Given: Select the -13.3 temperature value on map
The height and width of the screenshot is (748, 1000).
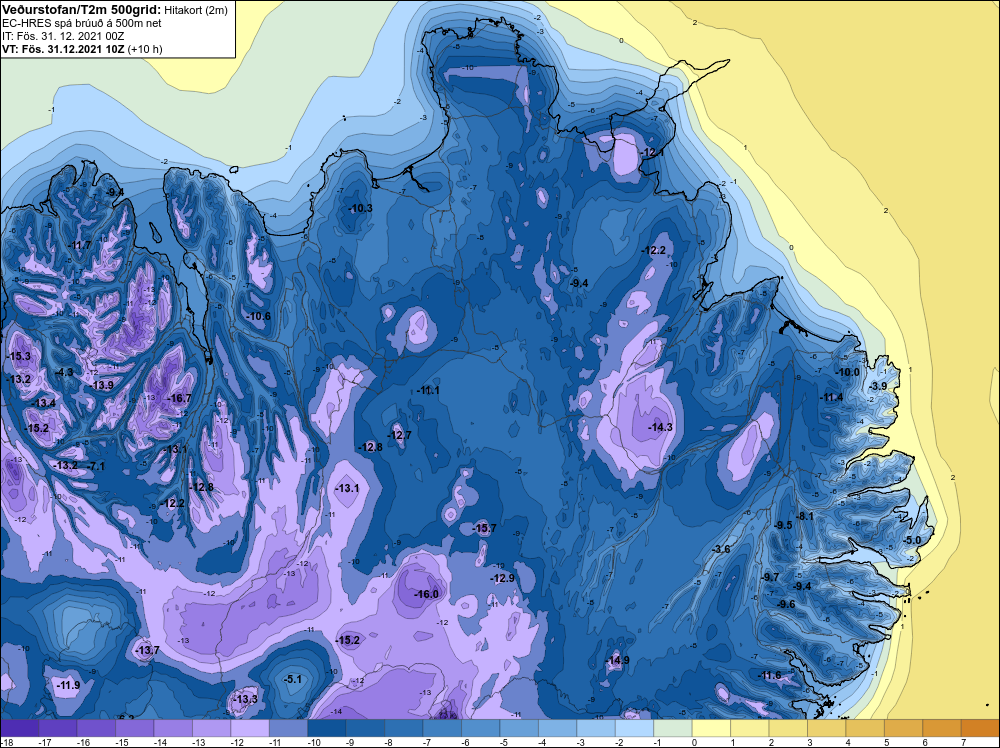Looking at the screenshot, I should point(246,700).
